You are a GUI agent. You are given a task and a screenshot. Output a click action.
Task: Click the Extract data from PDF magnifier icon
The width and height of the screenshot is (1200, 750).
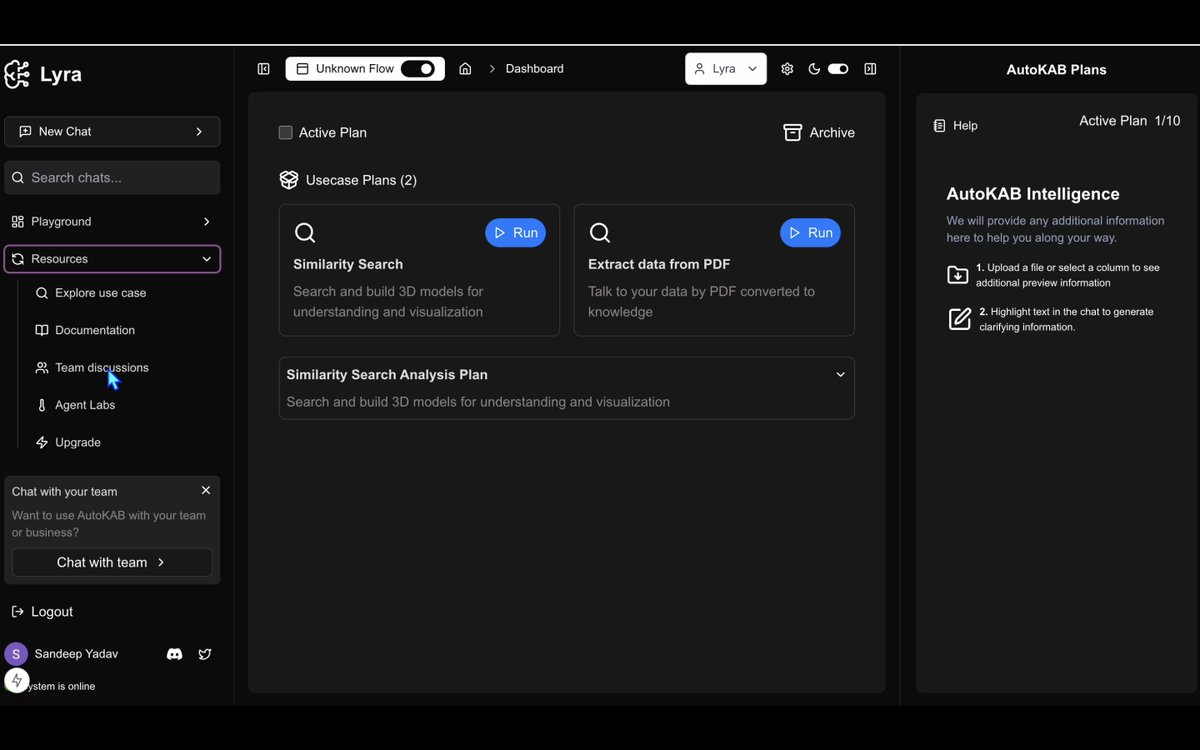600,233
